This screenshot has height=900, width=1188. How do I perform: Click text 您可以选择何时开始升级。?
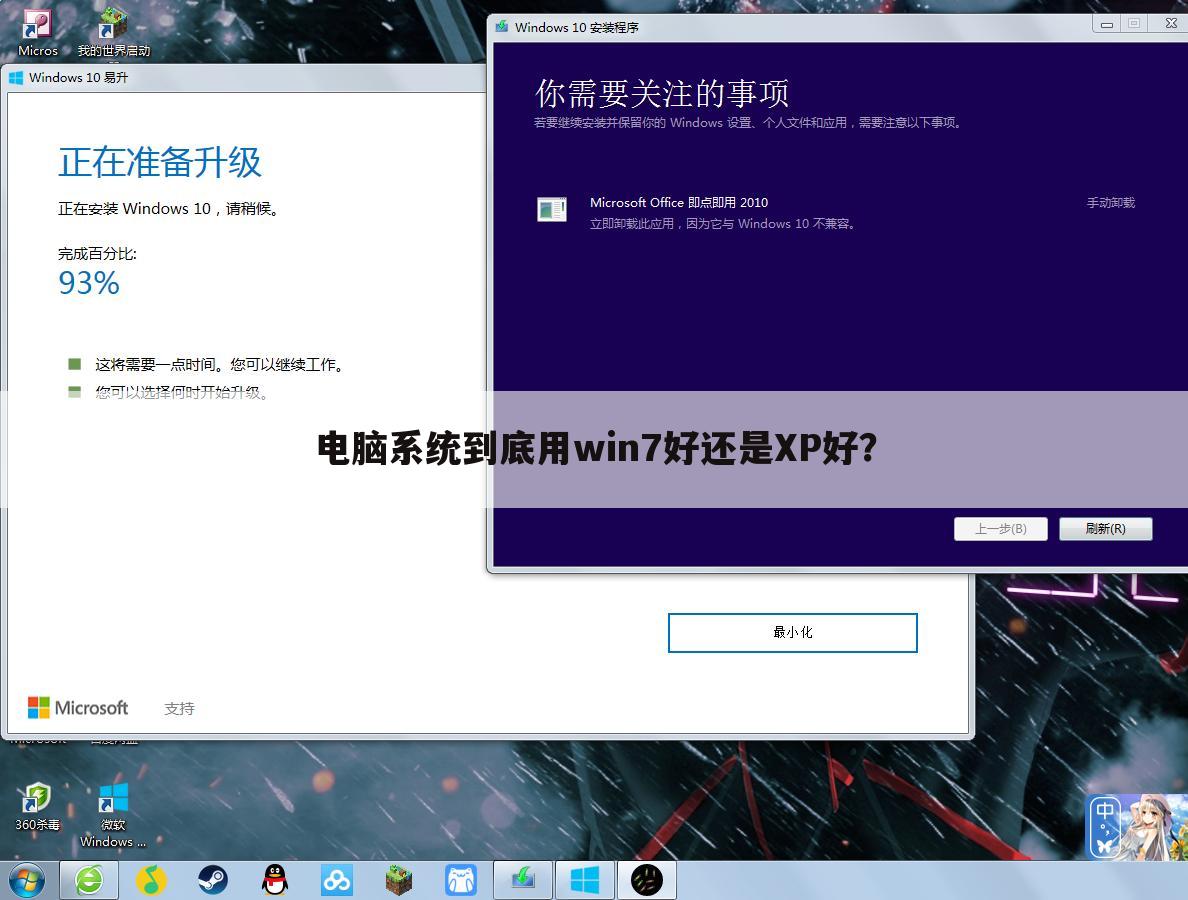coord(183,392)
